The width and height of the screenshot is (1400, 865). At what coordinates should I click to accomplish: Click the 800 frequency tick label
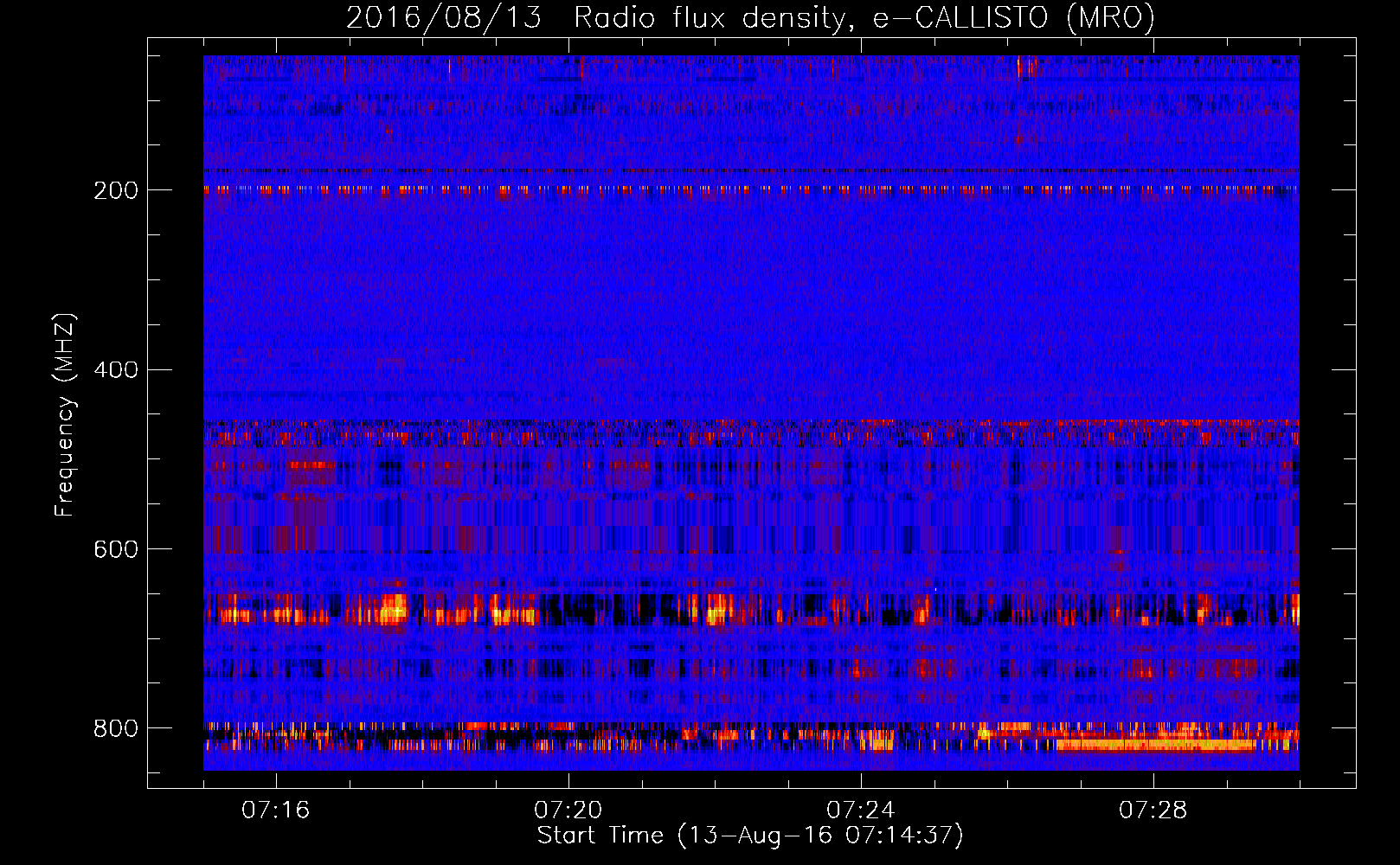[x=116, y=729]
